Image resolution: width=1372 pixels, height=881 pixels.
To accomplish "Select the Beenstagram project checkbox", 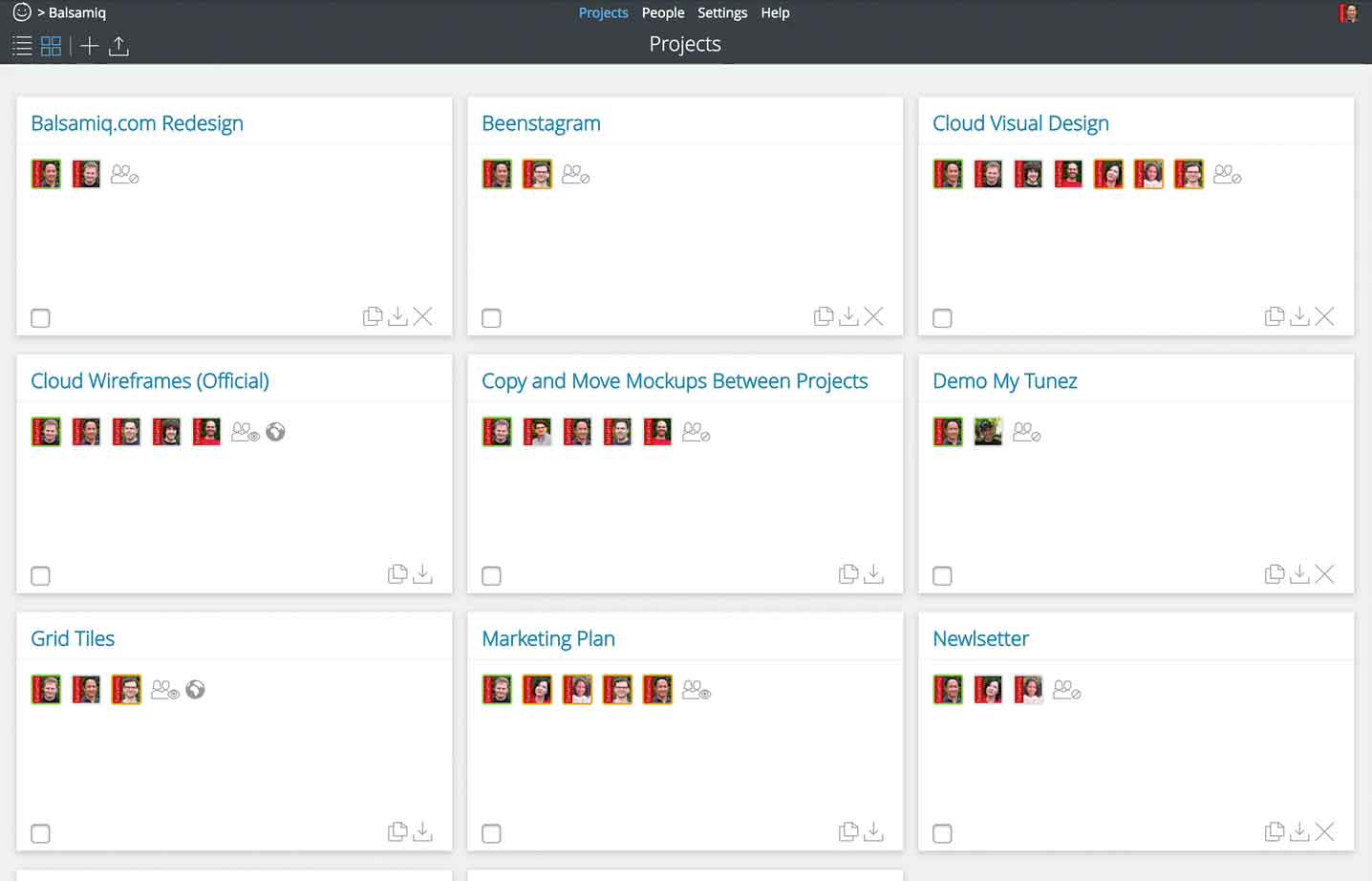I will (491, 318).
